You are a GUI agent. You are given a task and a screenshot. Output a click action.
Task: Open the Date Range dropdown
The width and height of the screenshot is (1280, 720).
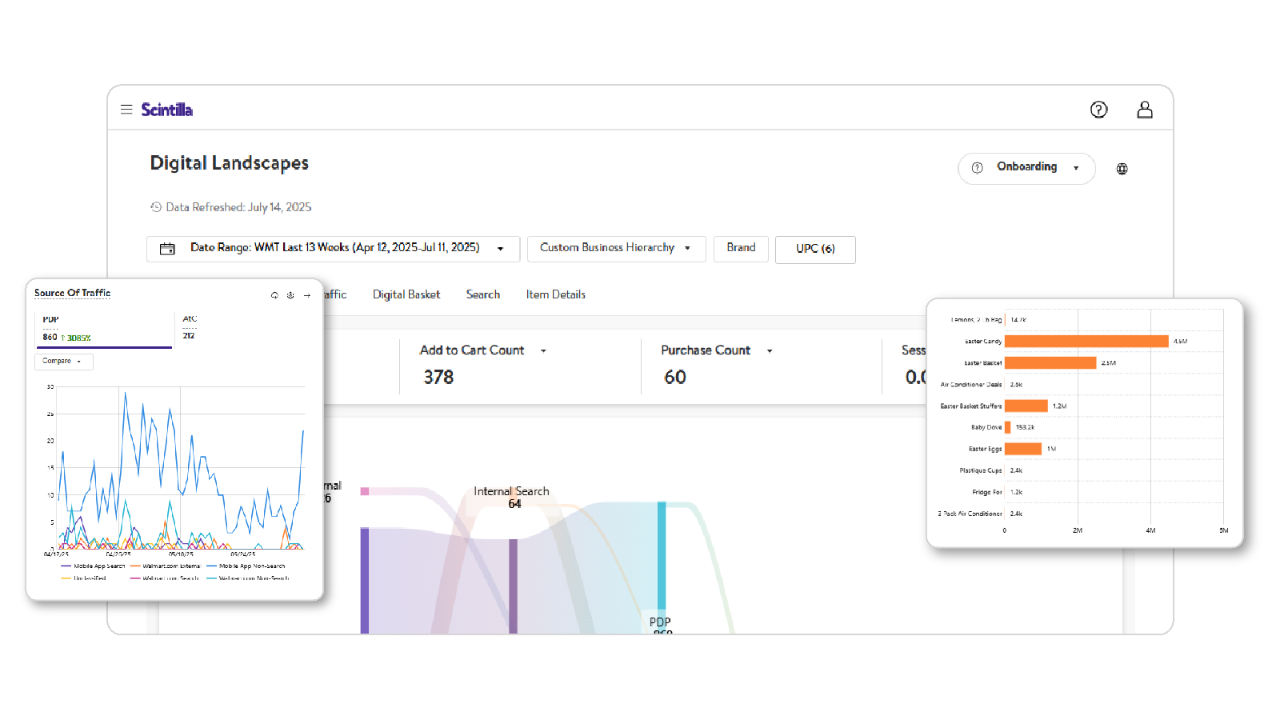point(333,248)
